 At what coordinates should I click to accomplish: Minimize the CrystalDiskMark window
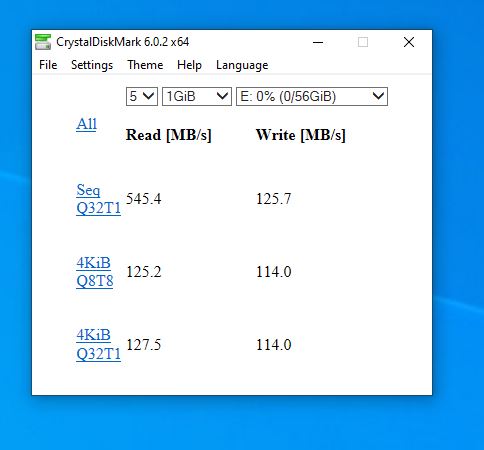(x=318, y=42)
